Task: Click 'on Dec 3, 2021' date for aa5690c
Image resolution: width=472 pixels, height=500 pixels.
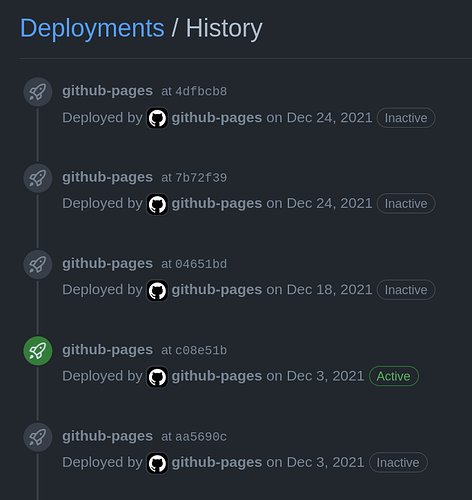Action: tap(315, 463)
